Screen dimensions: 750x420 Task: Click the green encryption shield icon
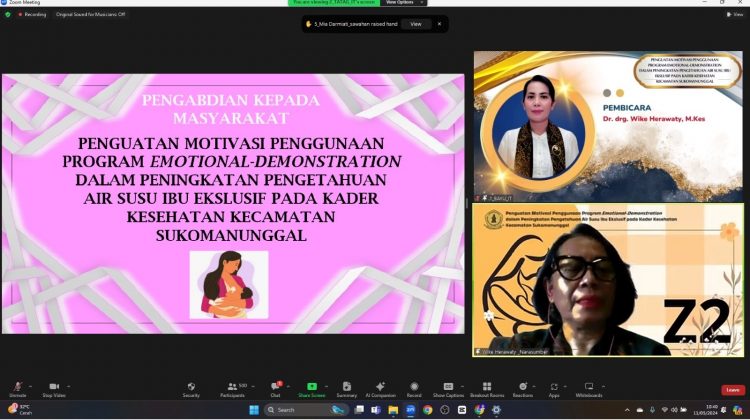tap(8, 15)
